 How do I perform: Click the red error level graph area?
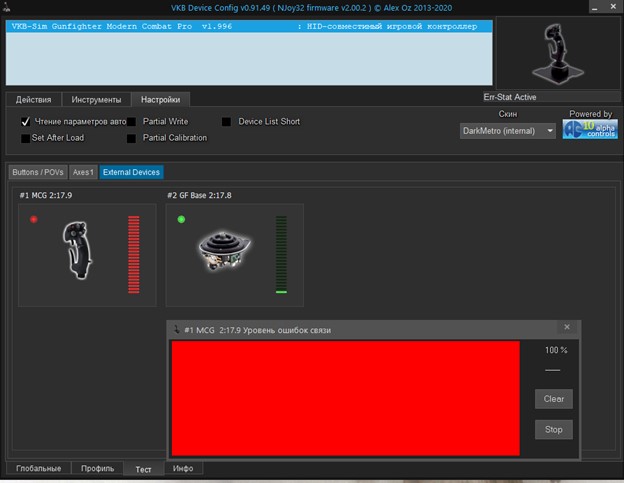click(x=345, y=398)
